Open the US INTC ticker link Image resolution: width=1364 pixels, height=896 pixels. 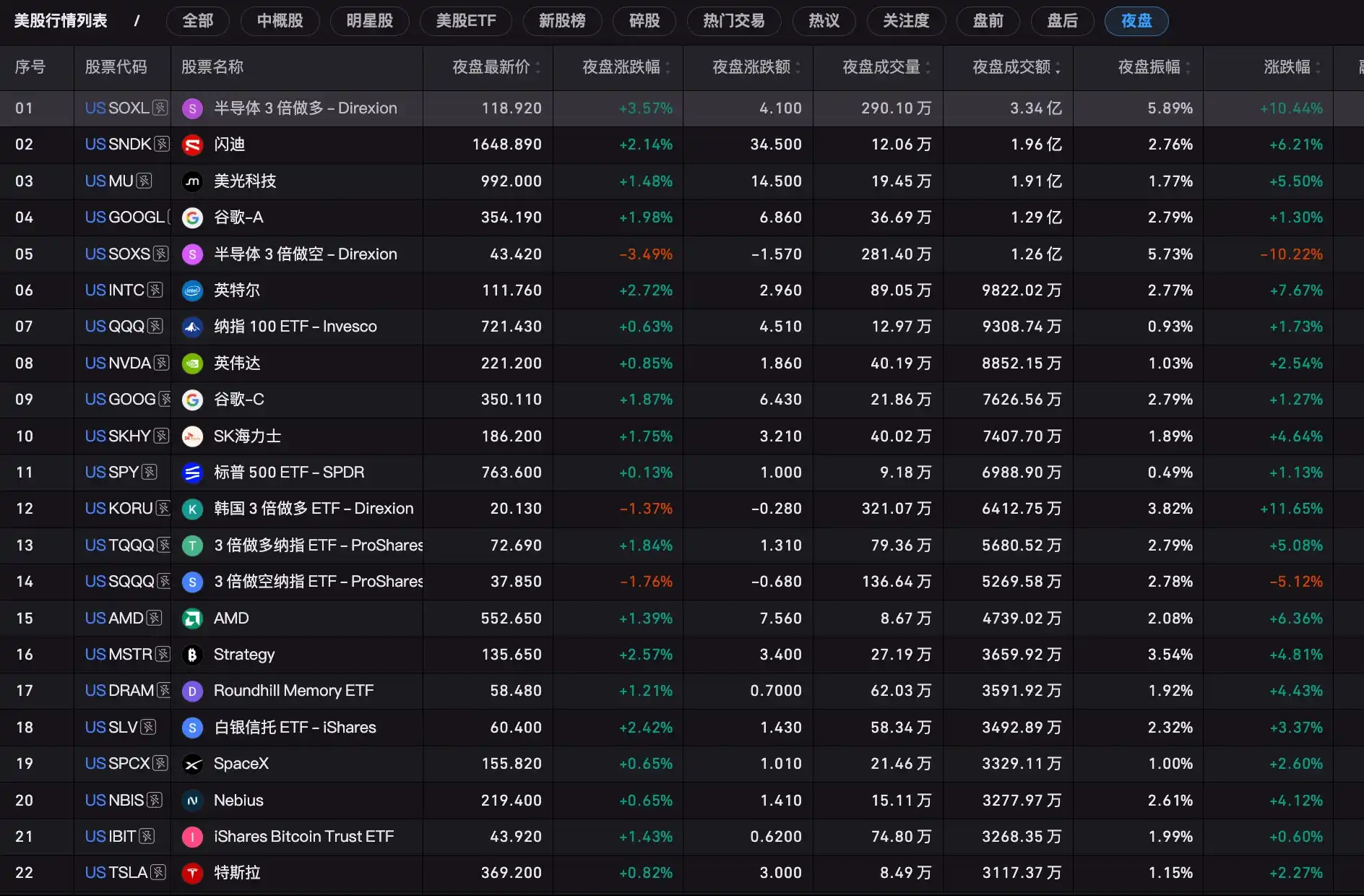pyautogui.click(x=115, y=290)
